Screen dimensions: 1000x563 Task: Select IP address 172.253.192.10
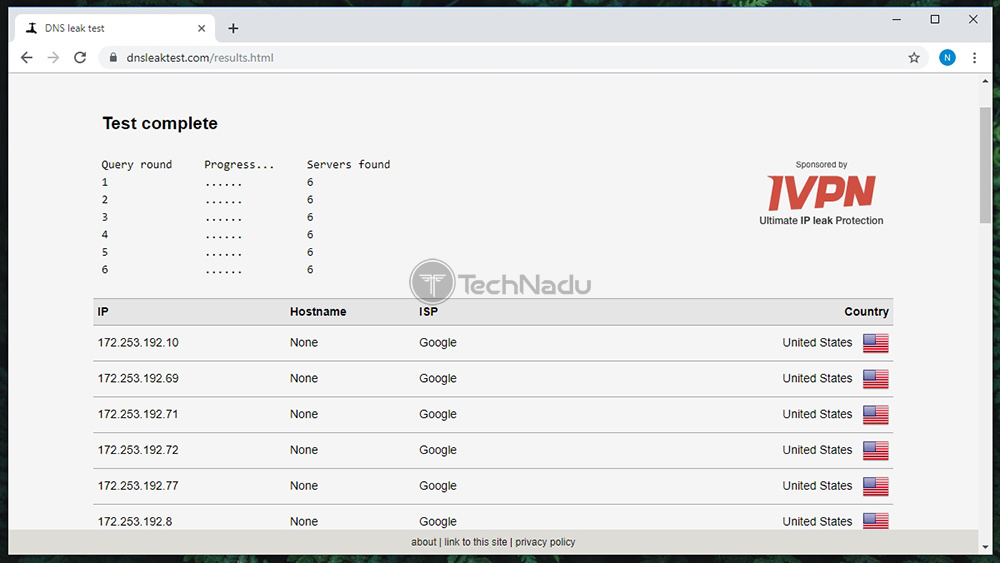[x=138, y=342]
